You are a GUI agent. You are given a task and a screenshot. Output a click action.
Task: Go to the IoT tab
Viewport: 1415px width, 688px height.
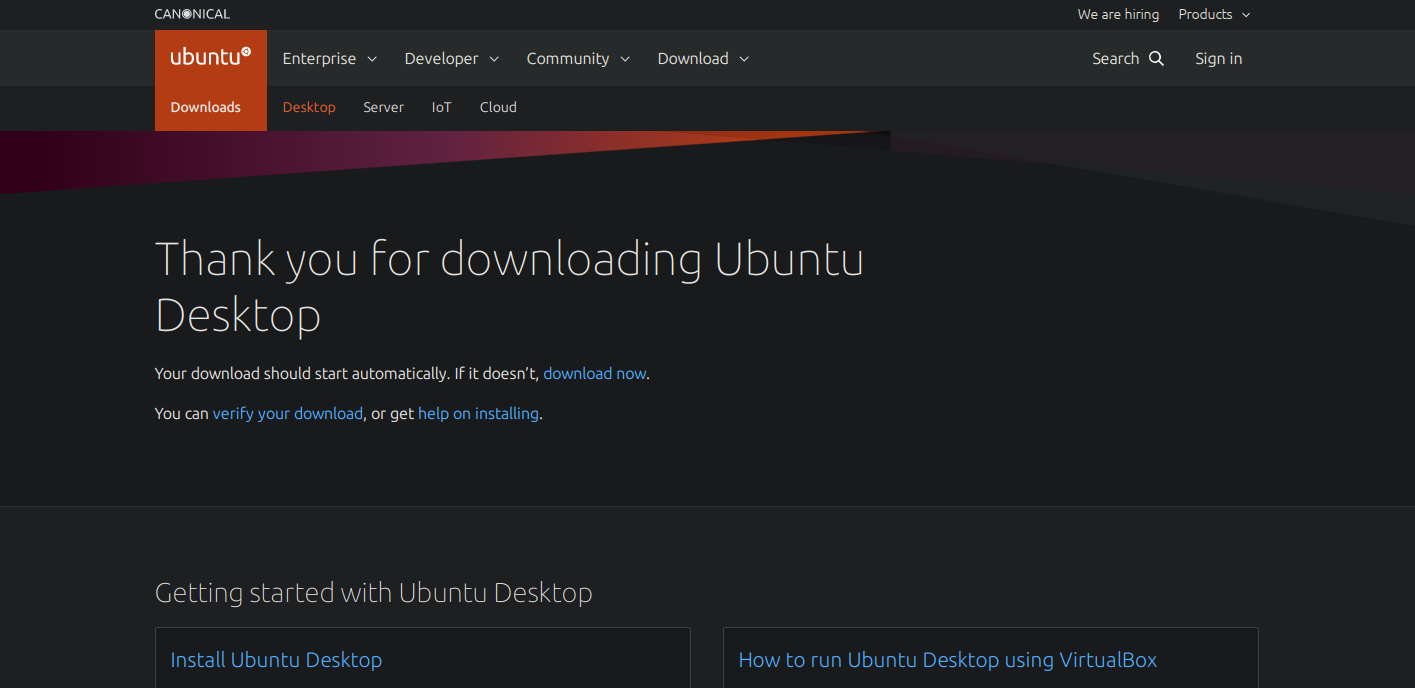[x=441, y=107]
